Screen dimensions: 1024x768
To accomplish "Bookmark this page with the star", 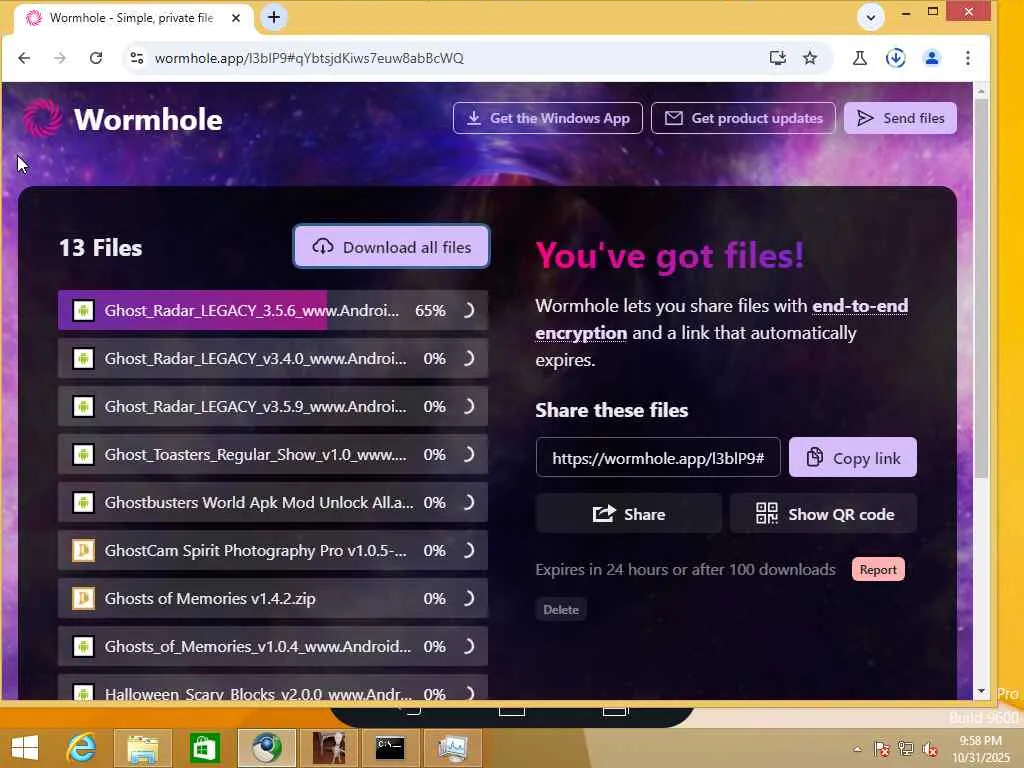I will (810, 58).
